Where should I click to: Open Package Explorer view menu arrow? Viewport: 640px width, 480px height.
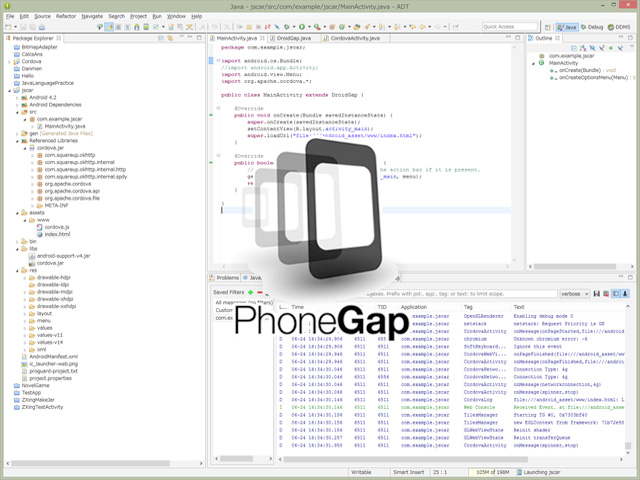click(x=181, y=38)
